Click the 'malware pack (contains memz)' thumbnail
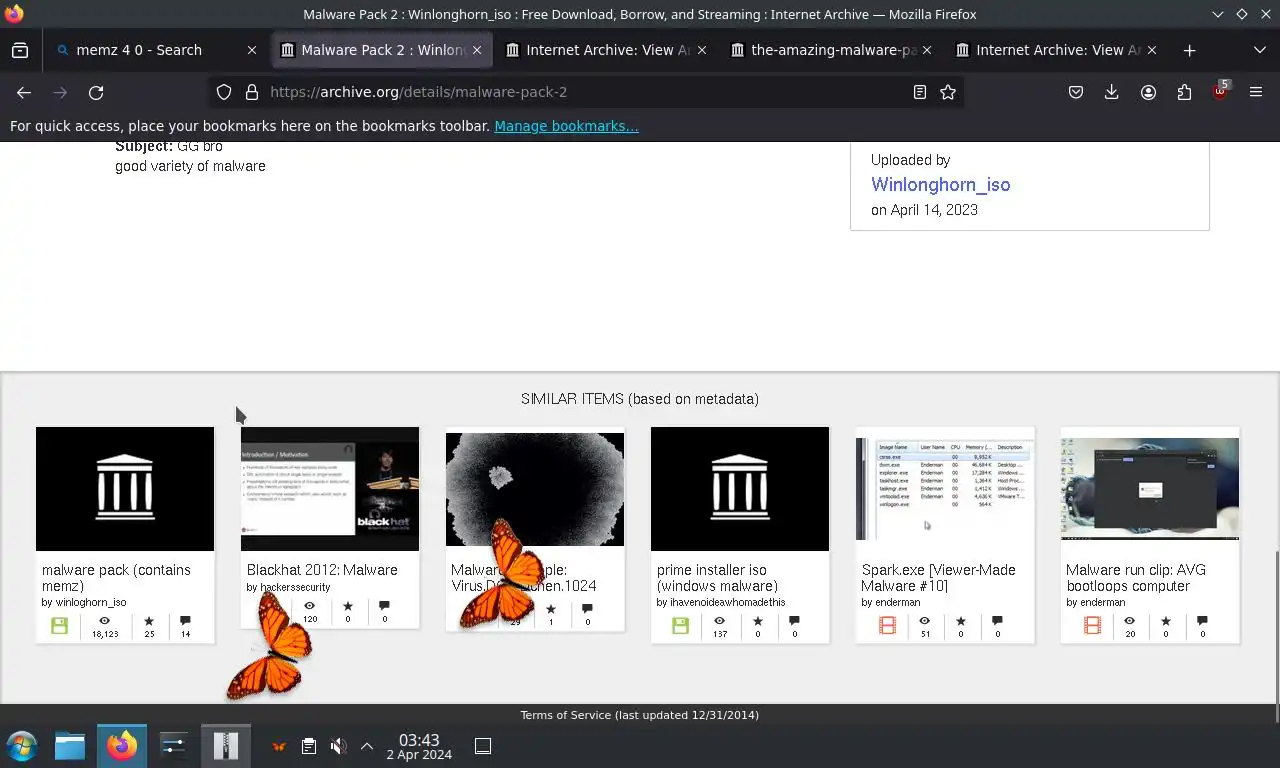This screenshot has width=1280, height=768. click(x=125, y=489)
